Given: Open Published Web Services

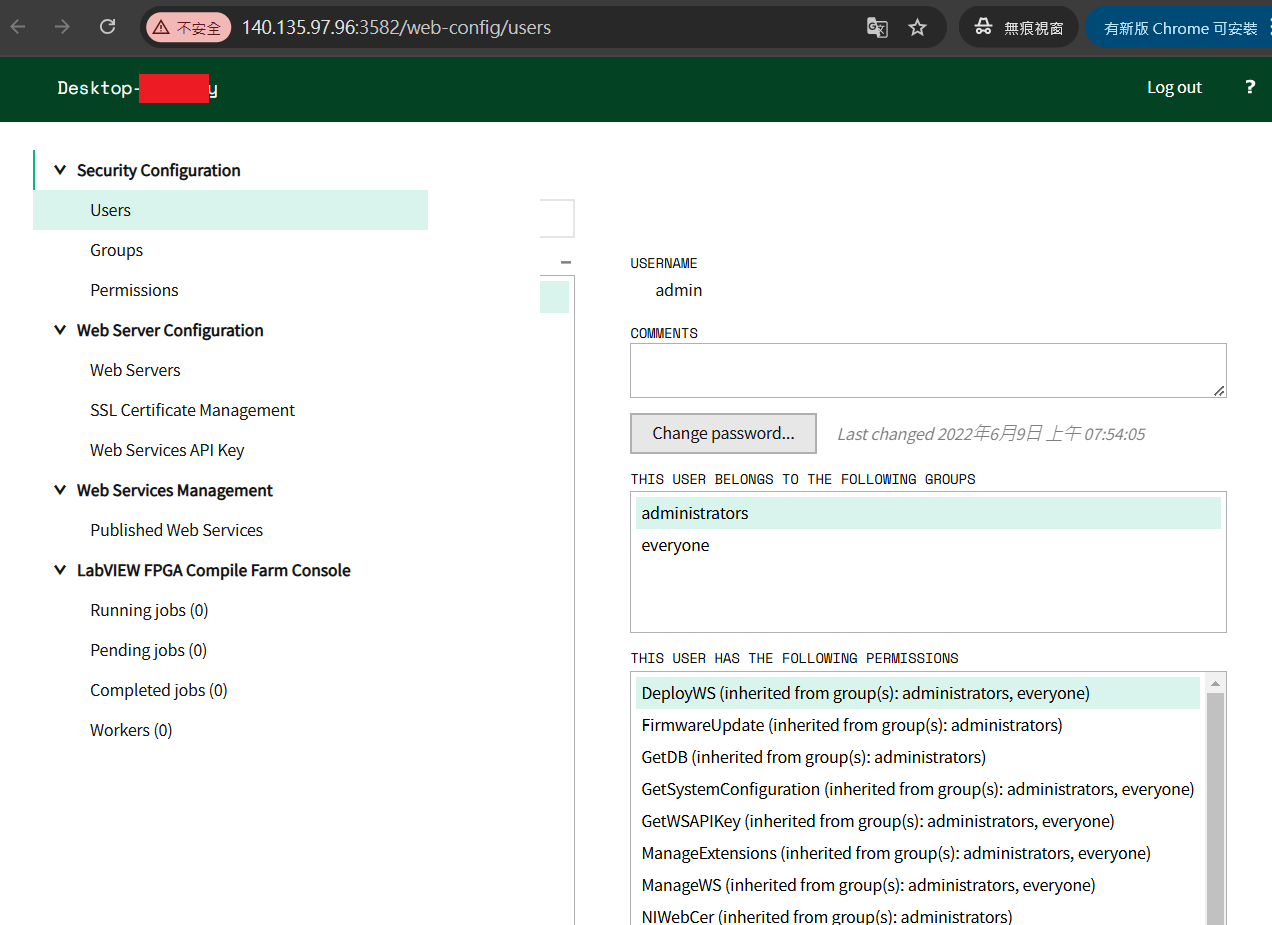Looking at the screenshot, I should pos(176,530).
